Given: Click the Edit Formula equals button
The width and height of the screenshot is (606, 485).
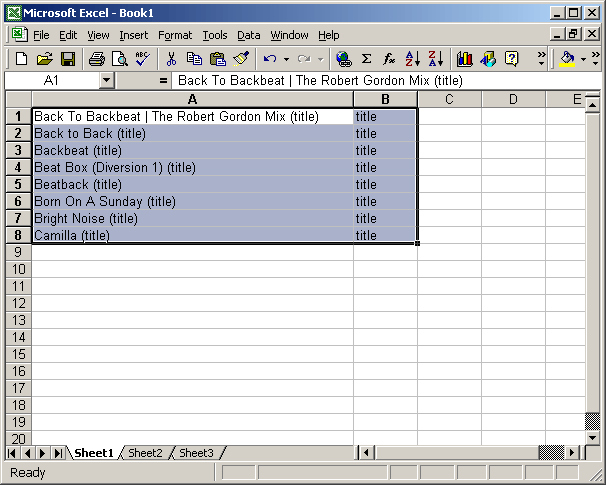Looking at the screenshot, I should [163, 81].
